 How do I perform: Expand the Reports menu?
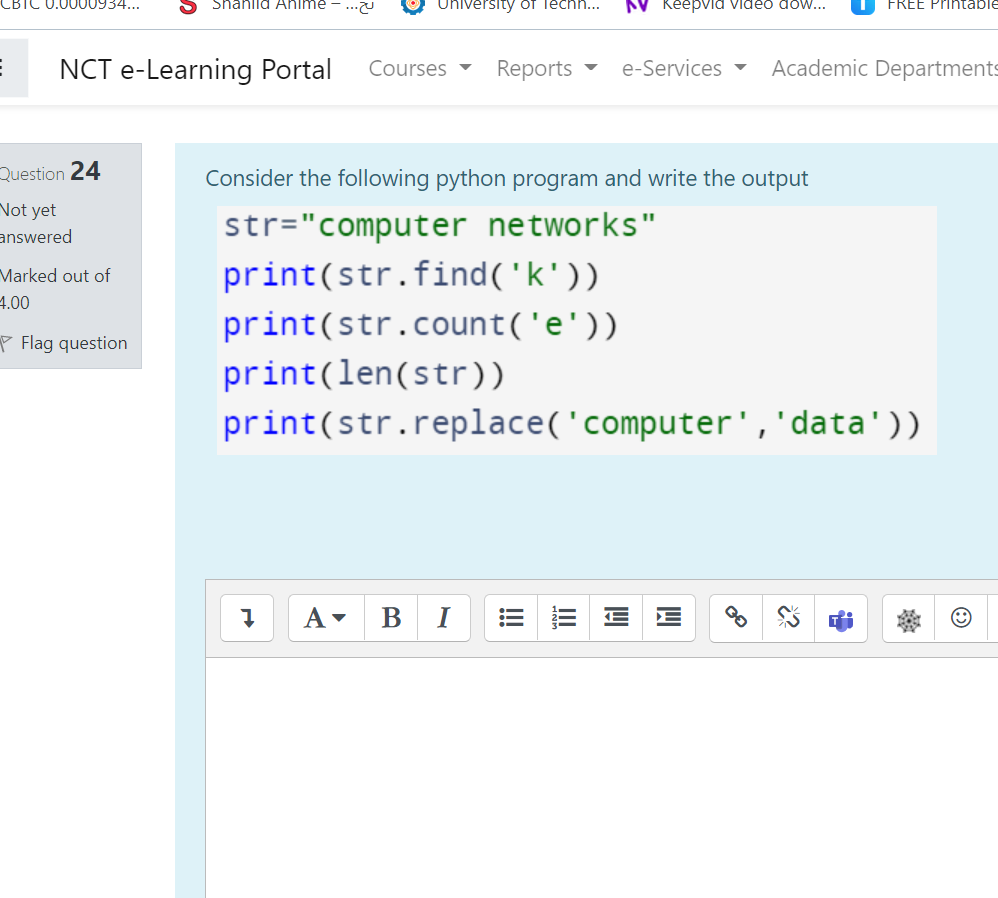[x=546, y=68]
